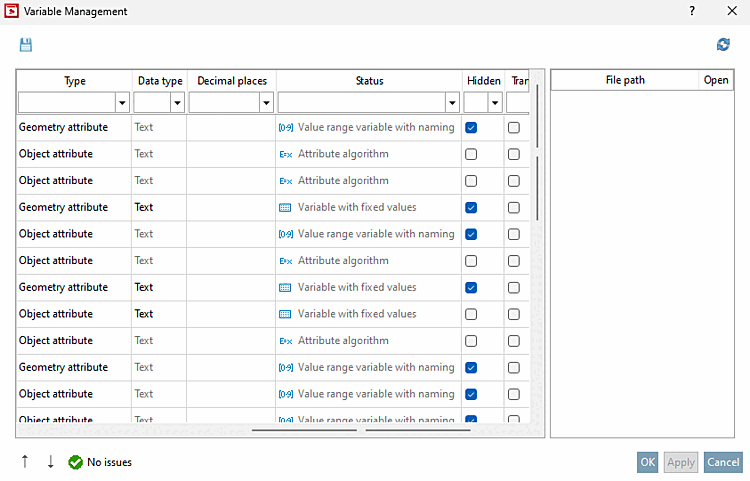Click the File path column header
Image resolution: width=750 pixels, height=481 pixels.
625,81
